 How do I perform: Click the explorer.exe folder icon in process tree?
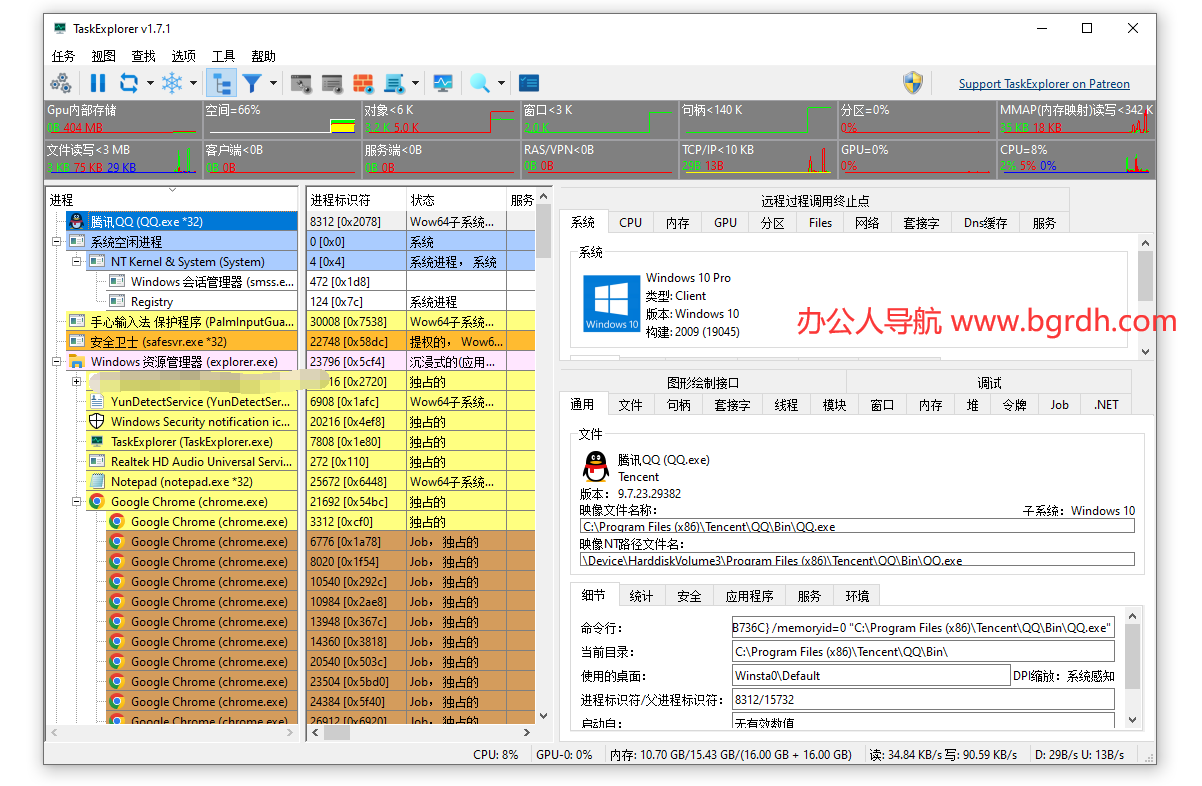tap(77, 361)
